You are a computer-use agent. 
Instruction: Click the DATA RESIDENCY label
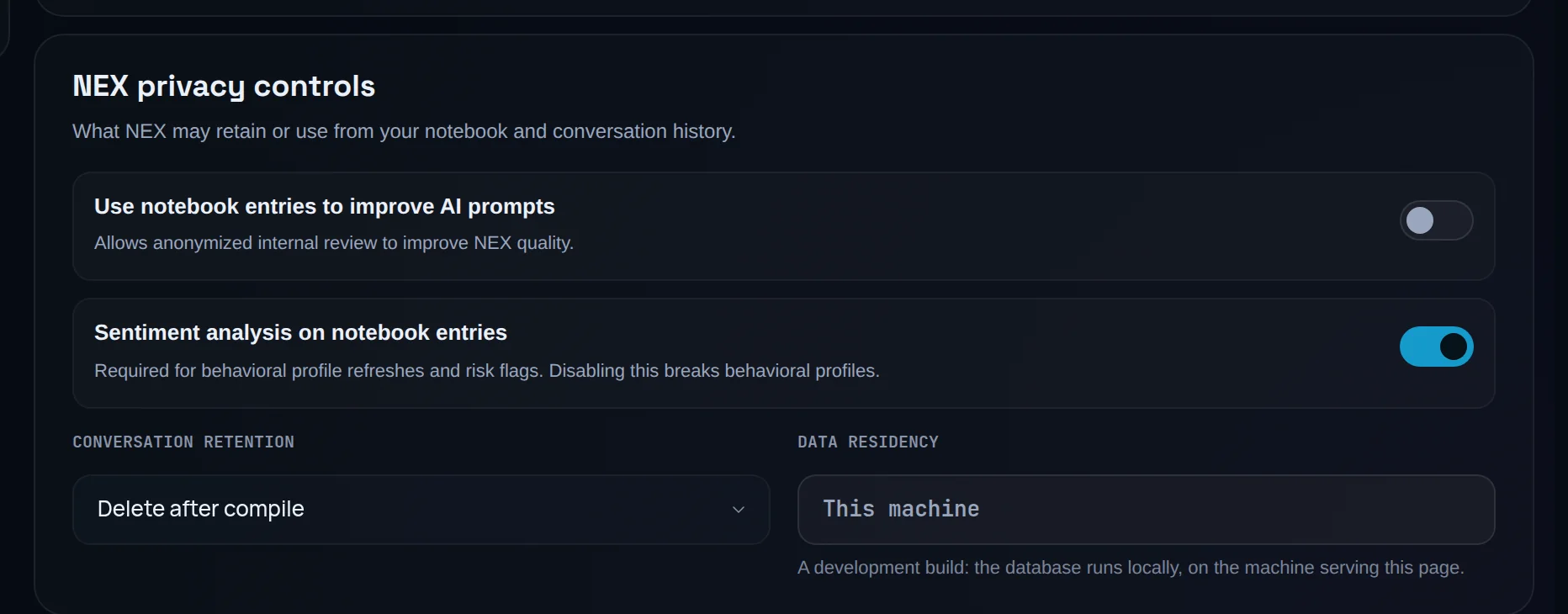pyautogui.click(x=868, y=442)
